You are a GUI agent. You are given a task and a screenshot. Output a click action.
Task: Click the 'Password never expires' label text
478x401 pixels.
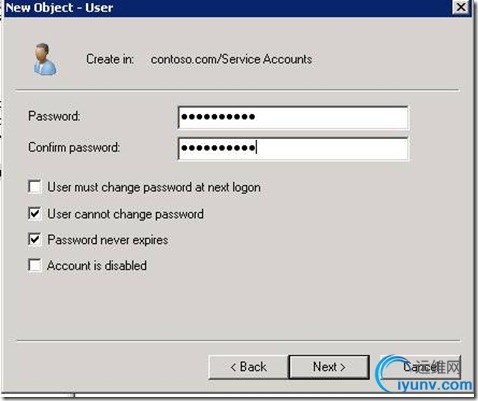click(108, 240)
